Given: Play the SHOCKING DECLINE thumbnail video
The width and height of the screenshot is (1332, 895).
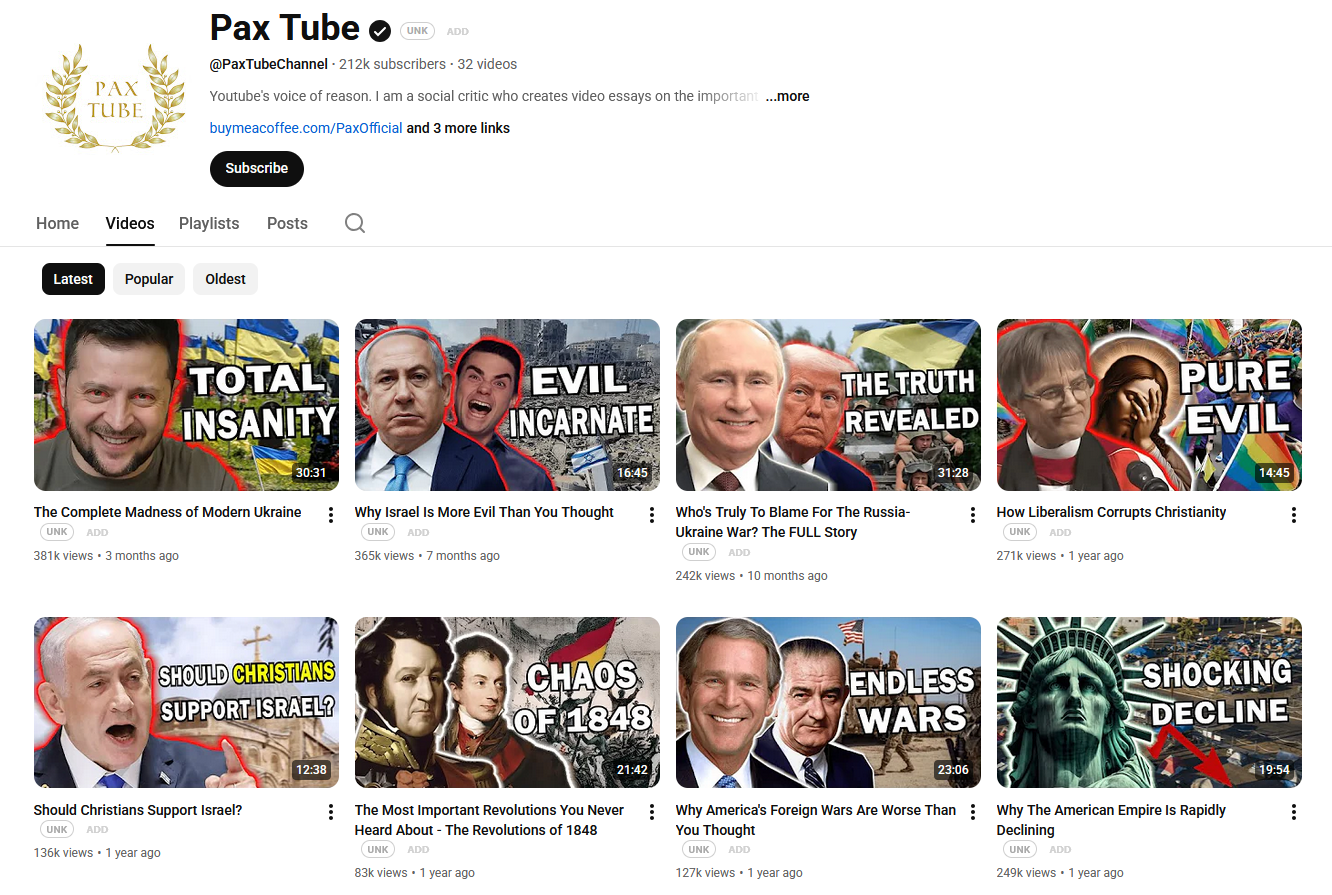Looking at the screenshot, I should point(1149,703).
